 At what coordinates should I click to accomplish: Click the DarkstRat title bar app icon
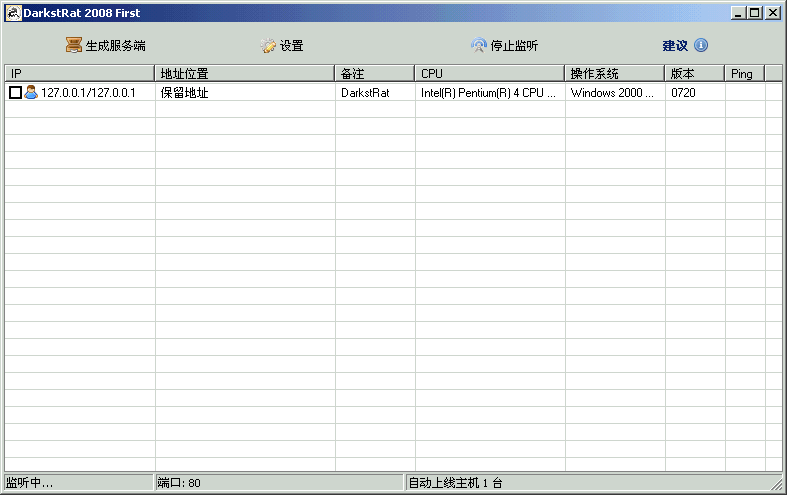tap(13, 13)
